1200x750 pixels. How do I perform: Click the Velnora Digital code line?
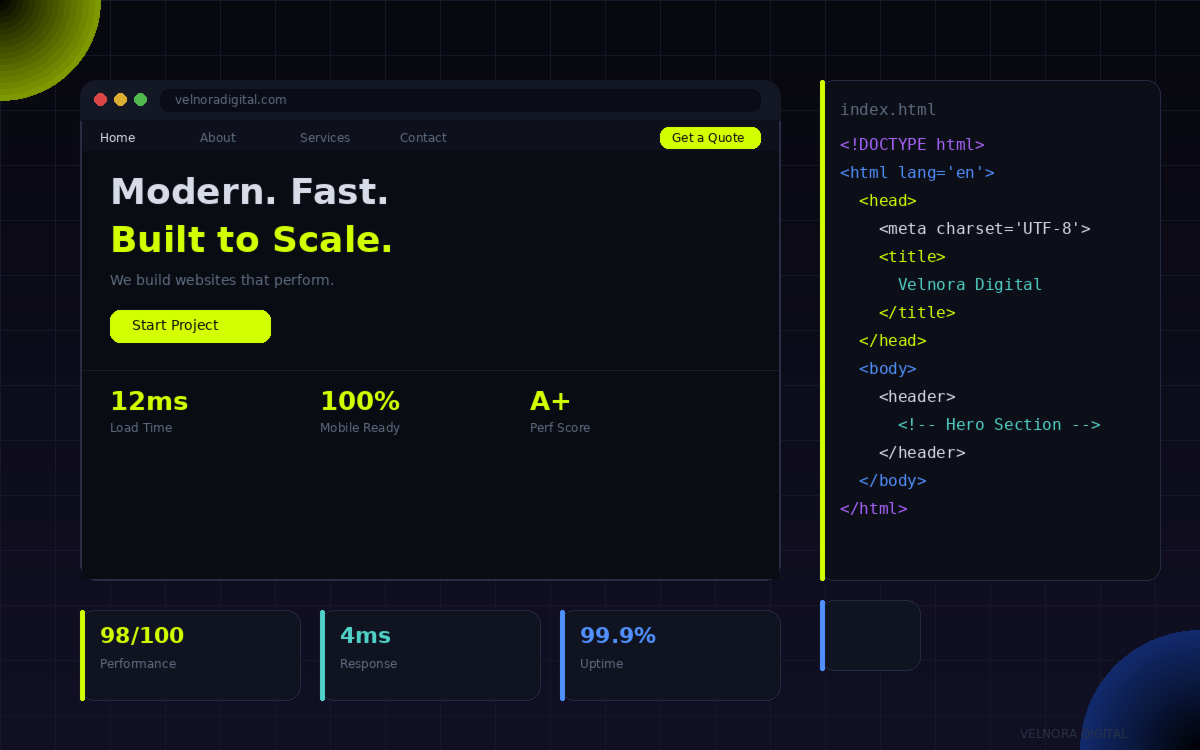point(970,285)
